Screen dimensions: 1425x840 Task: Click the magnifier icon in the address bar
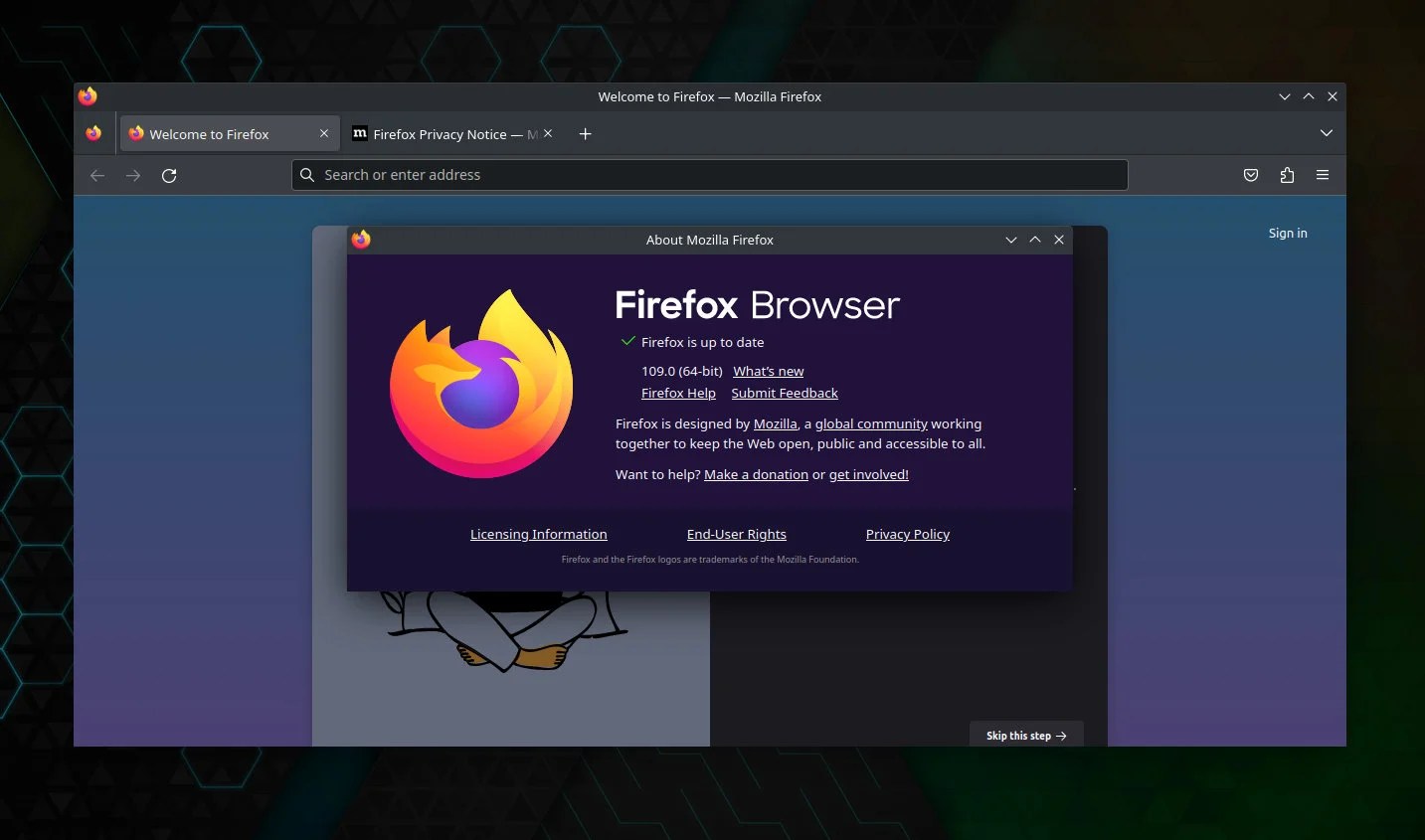(306, 175)
